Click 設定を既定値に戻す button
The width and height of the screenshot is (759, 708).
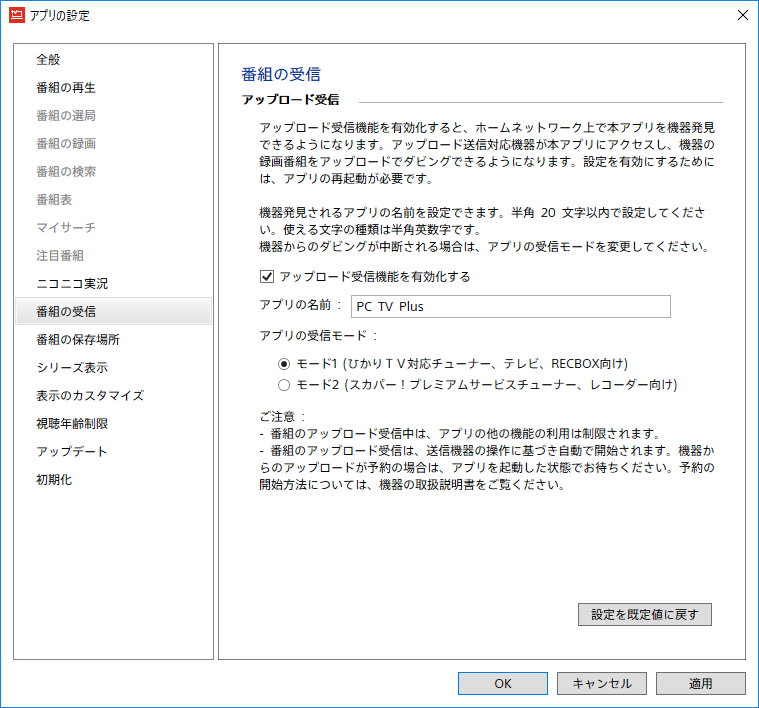point(645,615)
